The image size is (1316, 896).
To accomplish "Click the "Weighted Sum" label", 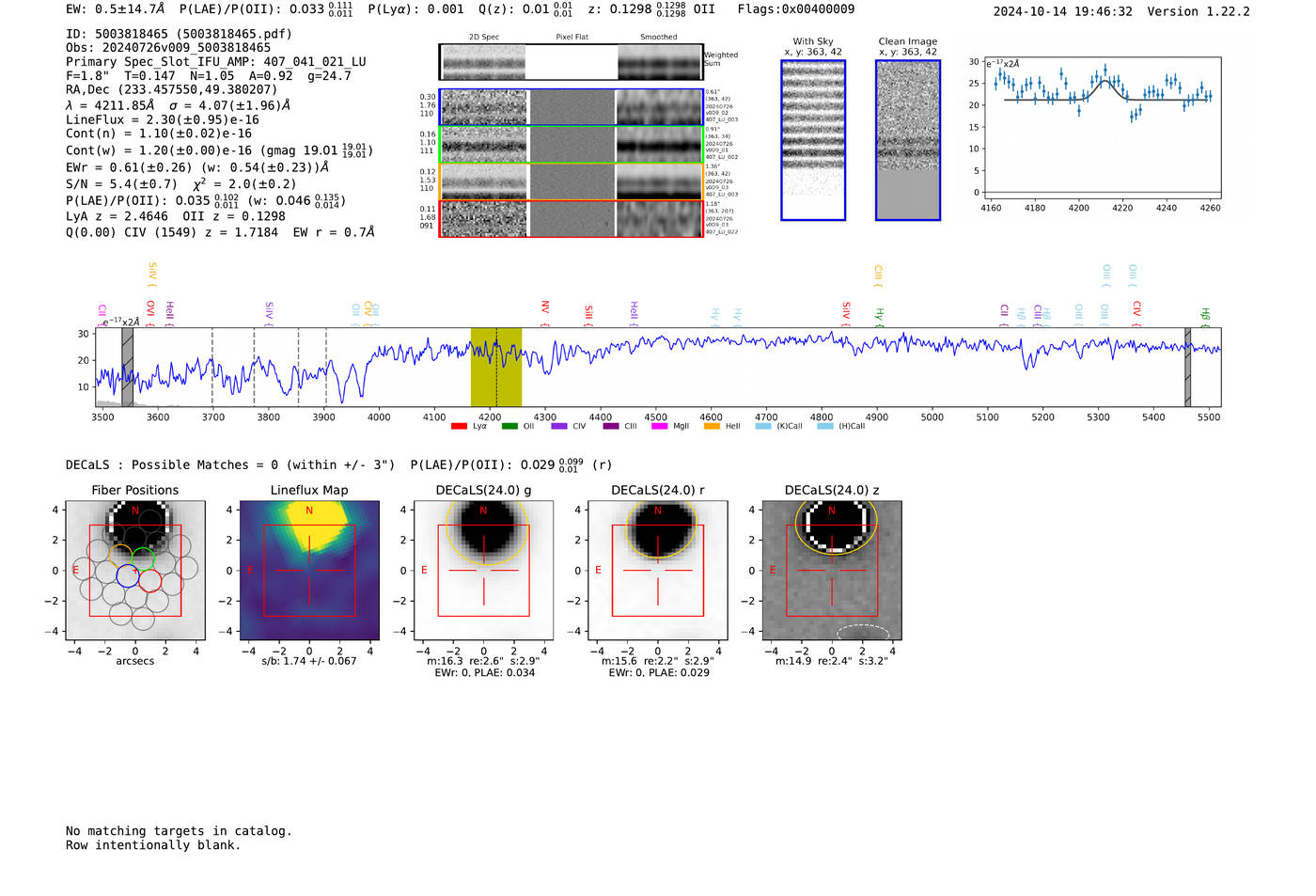I will tap(721, 59).
